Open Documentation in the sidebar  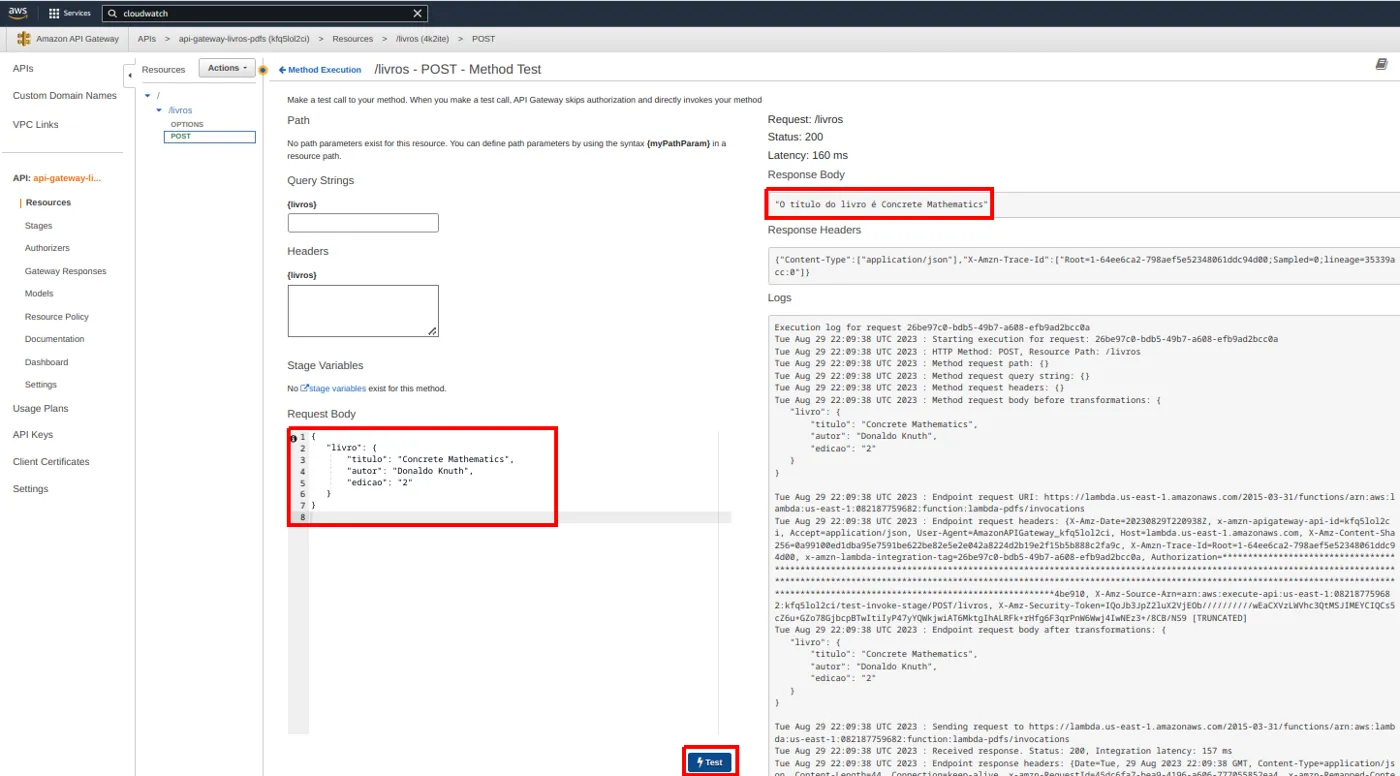pyautogui.click(x=55, y=339)
